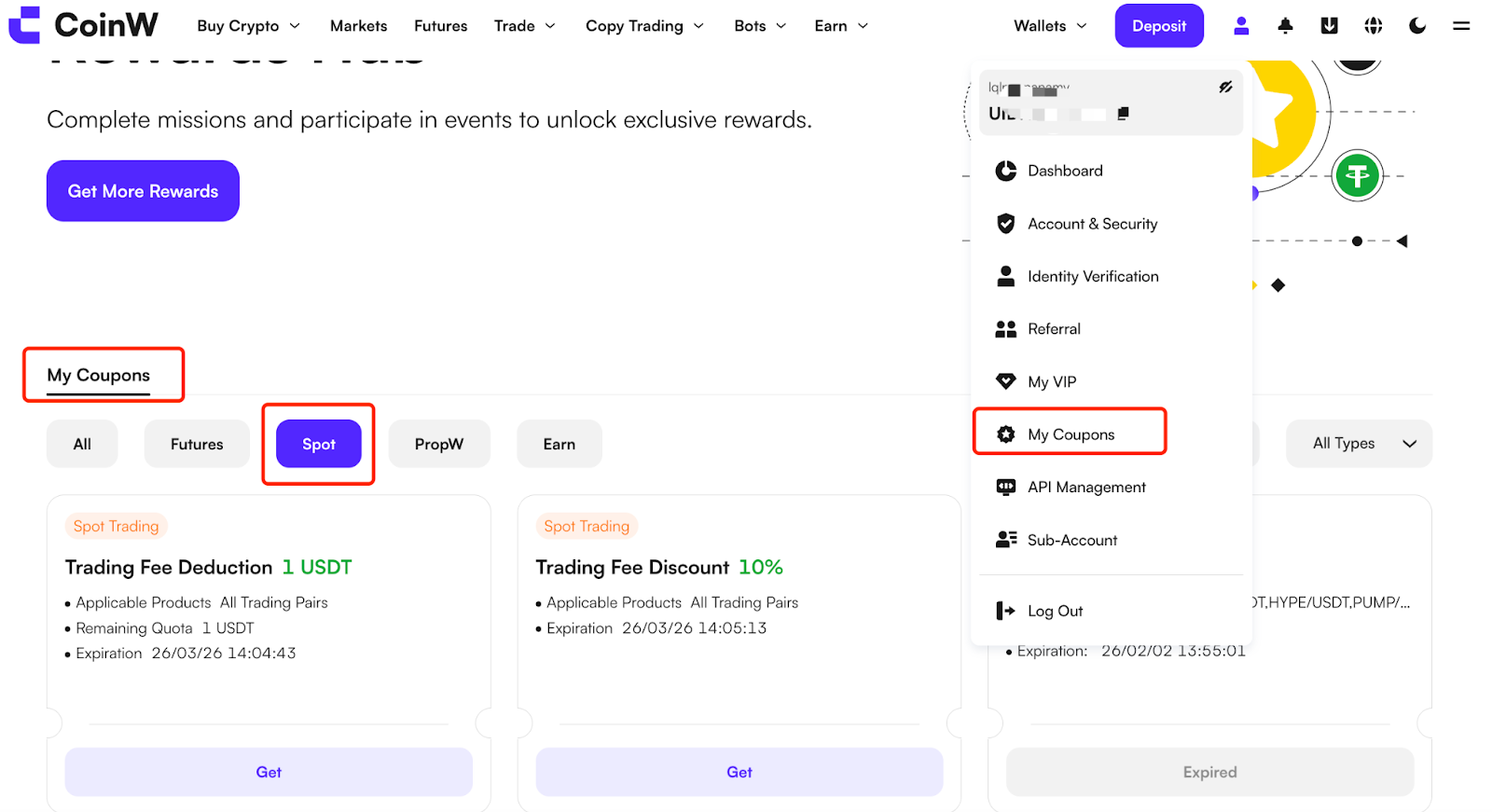The image size is (1492, 812).
Task: Expand the Wallets dropdown
Action: [1050, 26]
